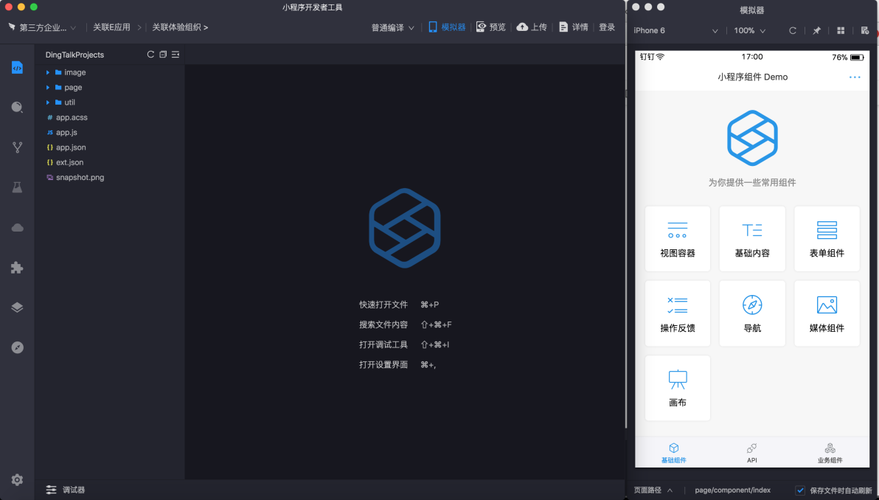Open the three-dot menu of the mini program

coord(855,77)
